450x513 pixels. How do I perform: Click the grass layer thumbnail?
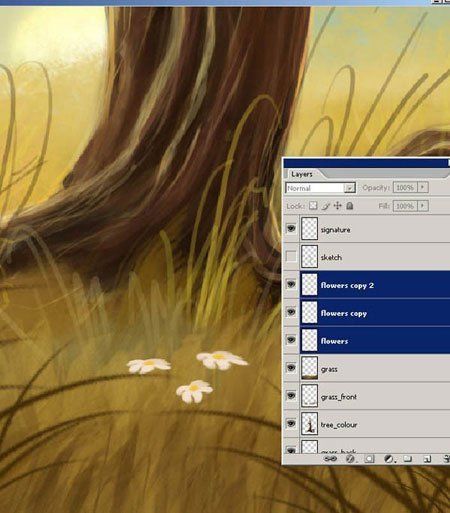[x=309, y=368]
